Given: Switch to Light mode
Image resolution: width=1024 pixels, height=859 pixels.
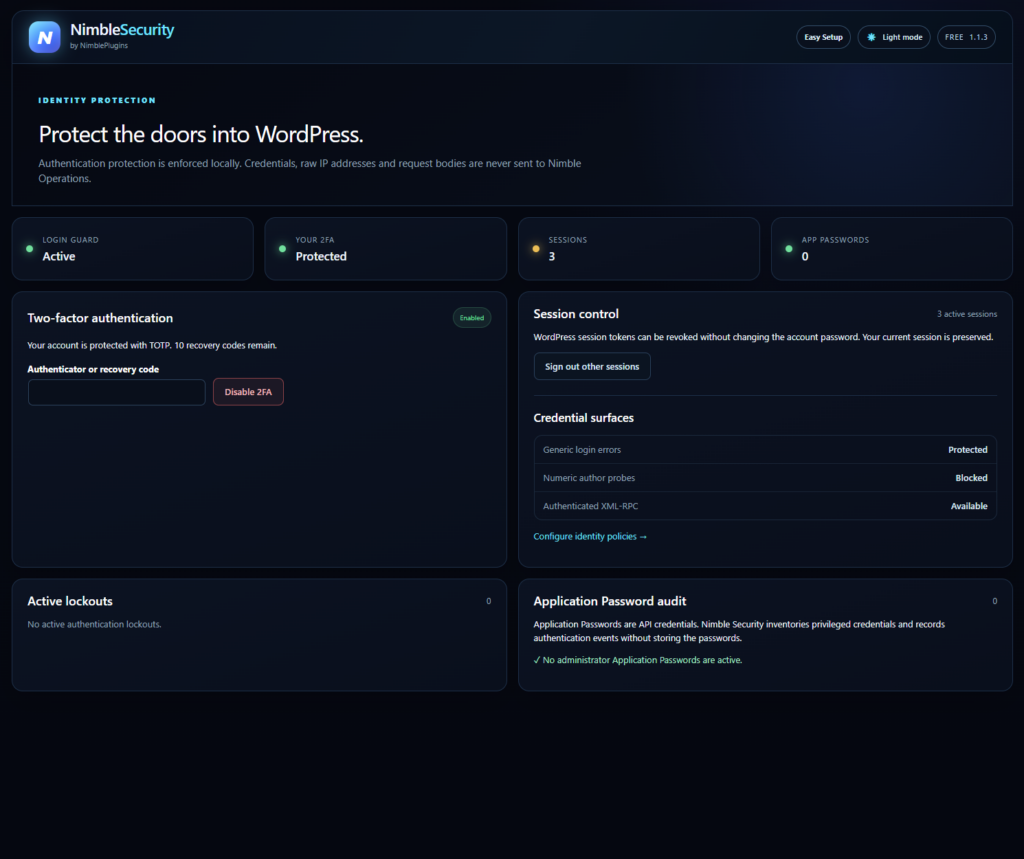Looking at the screenshot, I should 893,37.
